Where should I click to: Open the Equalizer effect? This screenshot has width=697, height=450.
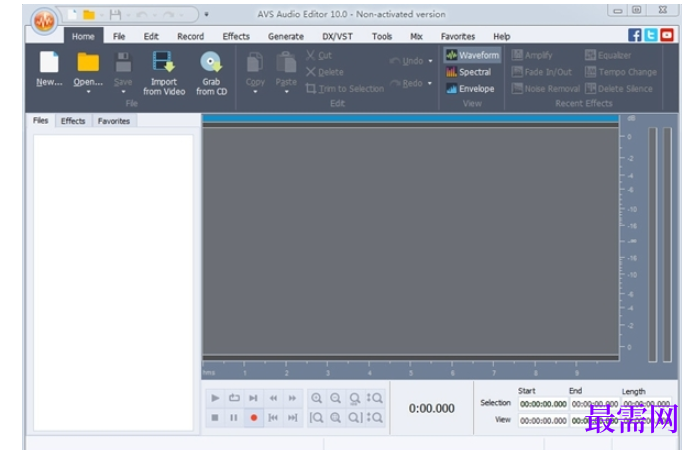608,55
